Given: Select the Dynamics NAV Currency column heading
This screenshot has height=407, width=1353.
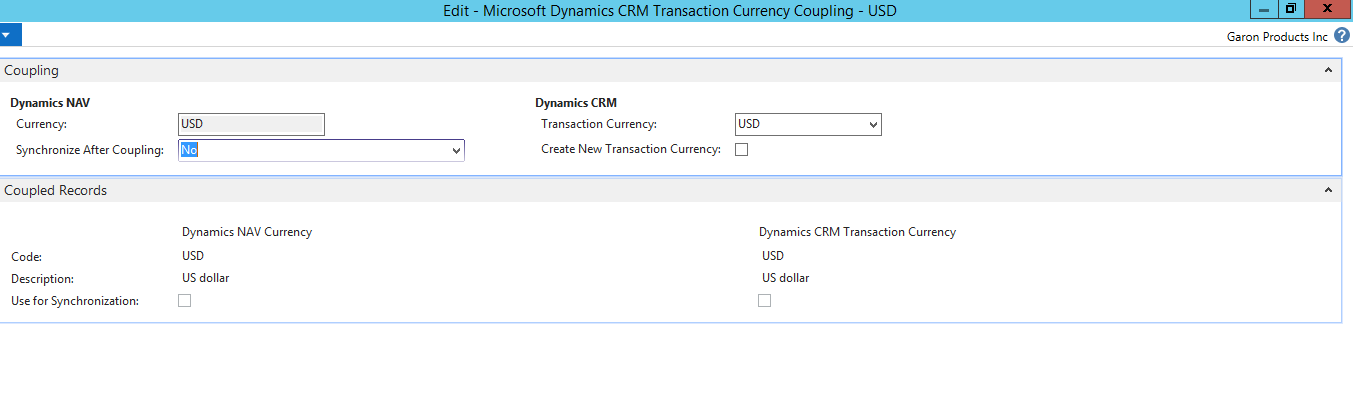Looking at the screenshot, I should click(247, 232).
